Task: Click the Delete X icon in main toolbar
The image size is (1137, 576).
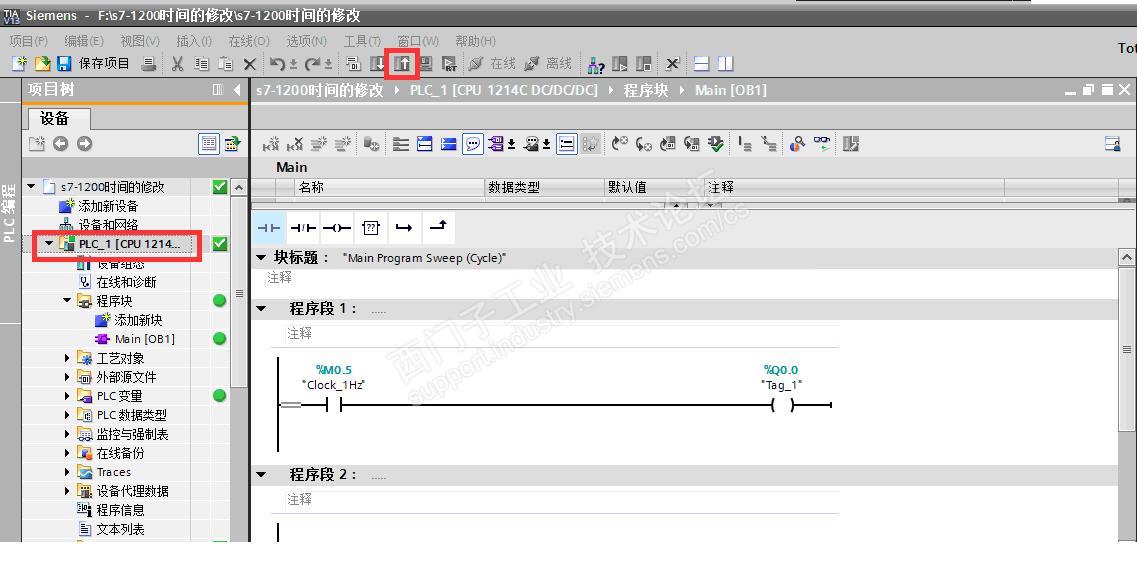Action: click(x=249, y=64)
